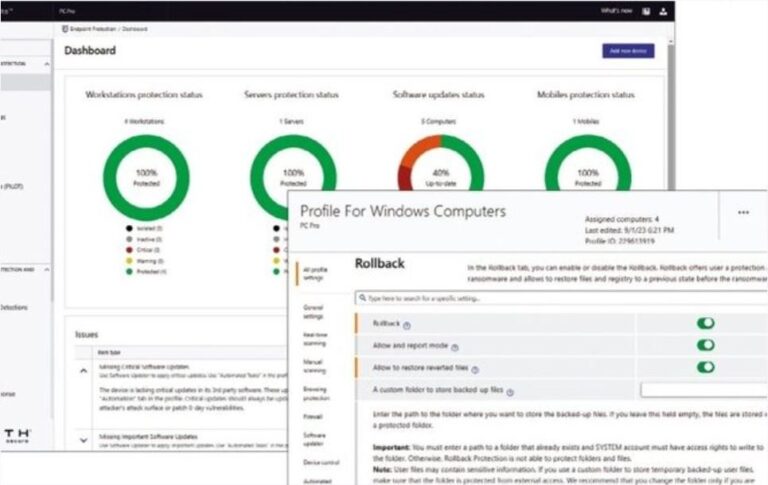This screenshot has height=485, width=768.
Task: Click help icon beside Allow and report mode
Action: pyautogui.click(x=454, y=347)
